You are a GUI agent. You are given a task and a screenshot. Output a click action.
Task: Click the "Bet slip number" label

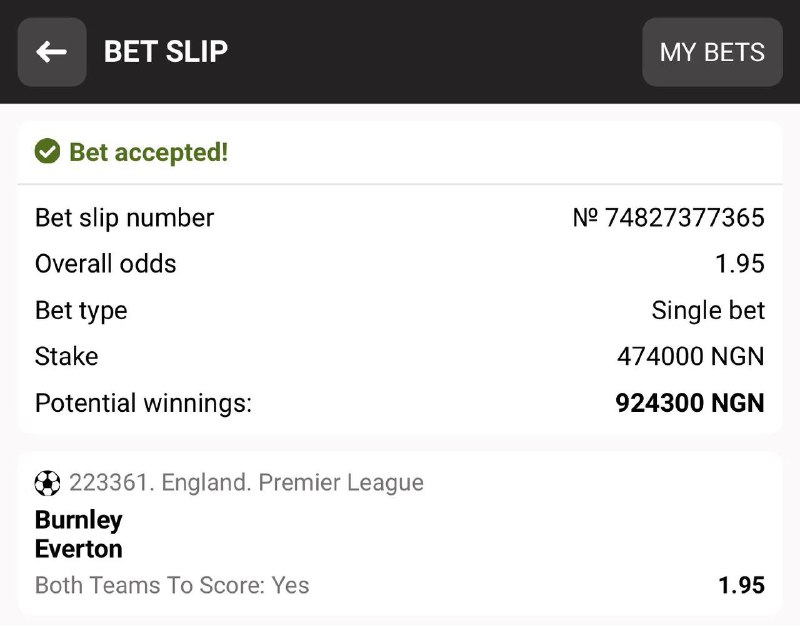pos(124,218)
